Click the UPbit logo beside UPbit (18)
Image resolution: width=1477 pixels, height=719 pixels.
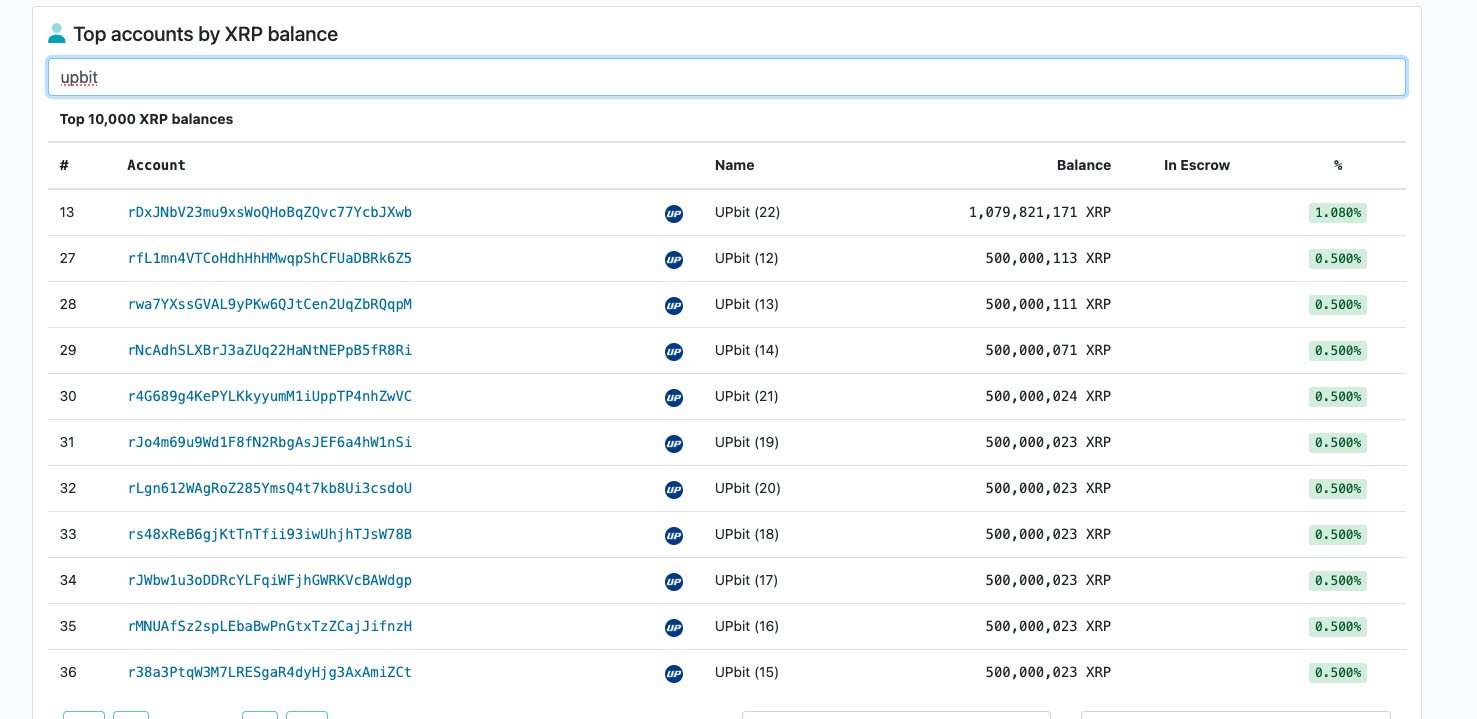(x=674, y=535)
